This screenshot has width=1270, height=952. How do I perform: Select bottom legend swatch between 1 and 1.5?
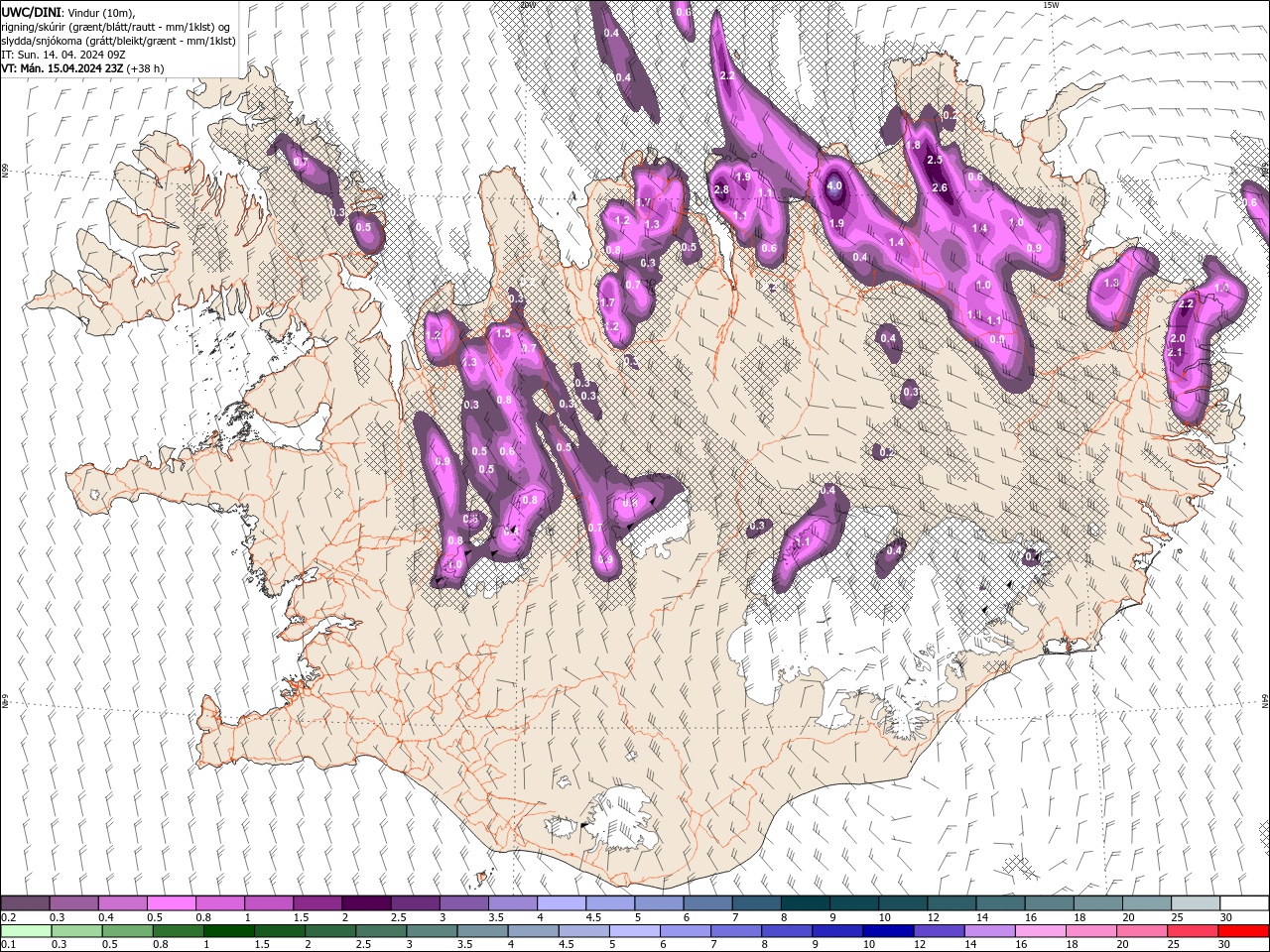[228, 931]
